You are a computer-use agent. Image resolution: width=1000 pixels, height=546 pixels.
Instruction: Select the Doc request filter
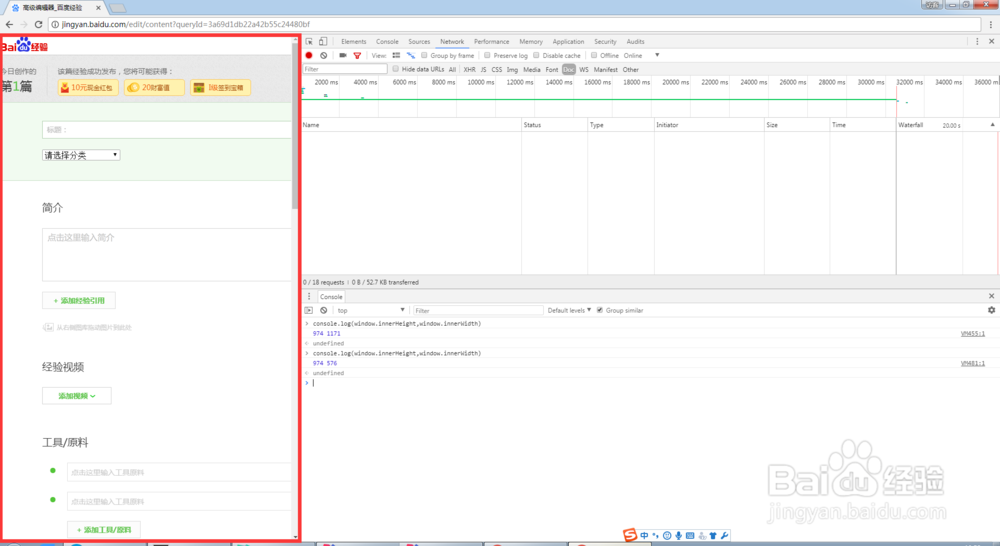pyautogui.click(x=568, y=70)
